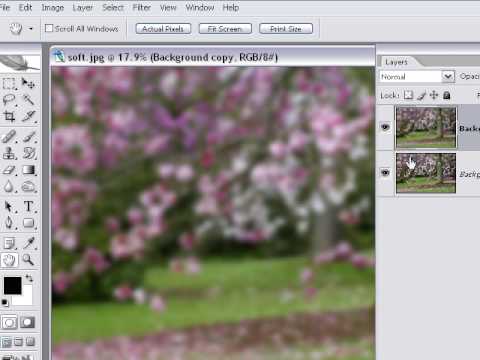
Task: Switch to Quick Mask mode
Action: tap(27, 322)
